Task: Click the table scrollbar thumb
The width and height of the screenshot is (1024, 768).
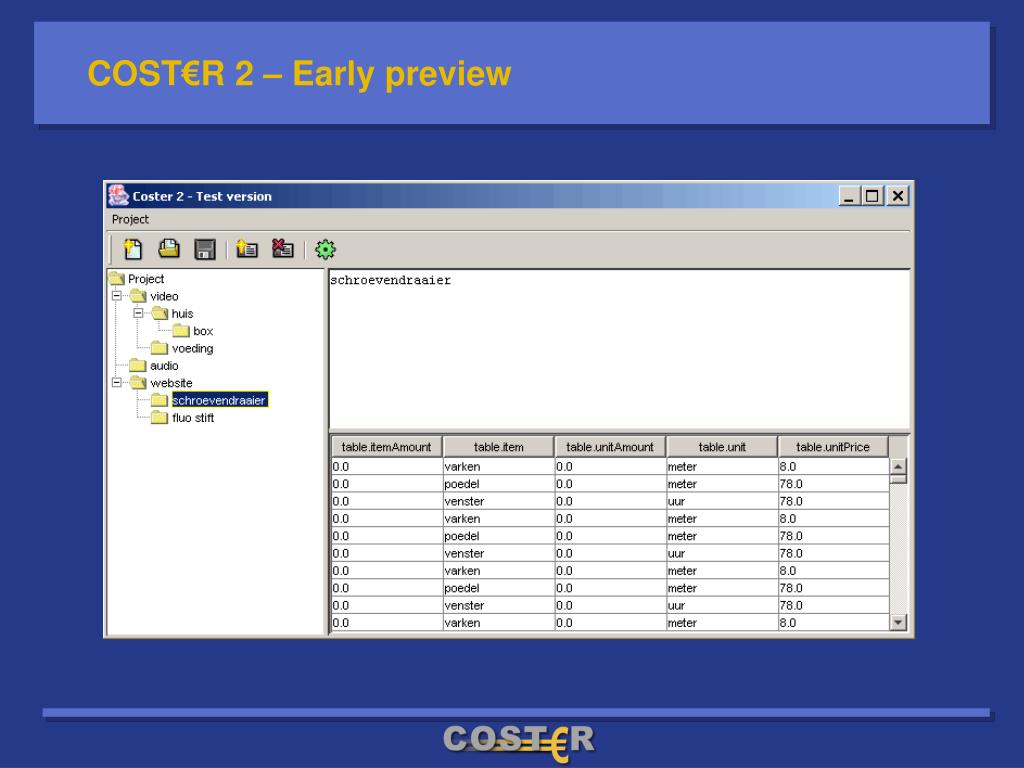Action: coord(899,479)
